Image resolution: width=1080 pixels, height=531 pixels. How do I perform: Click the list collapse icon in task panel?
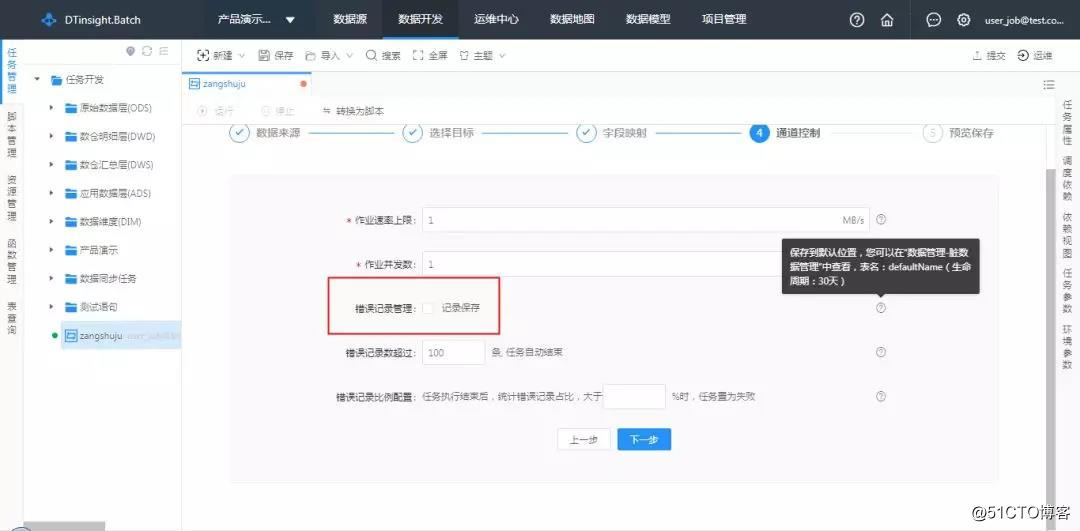(x=164, y=51)
